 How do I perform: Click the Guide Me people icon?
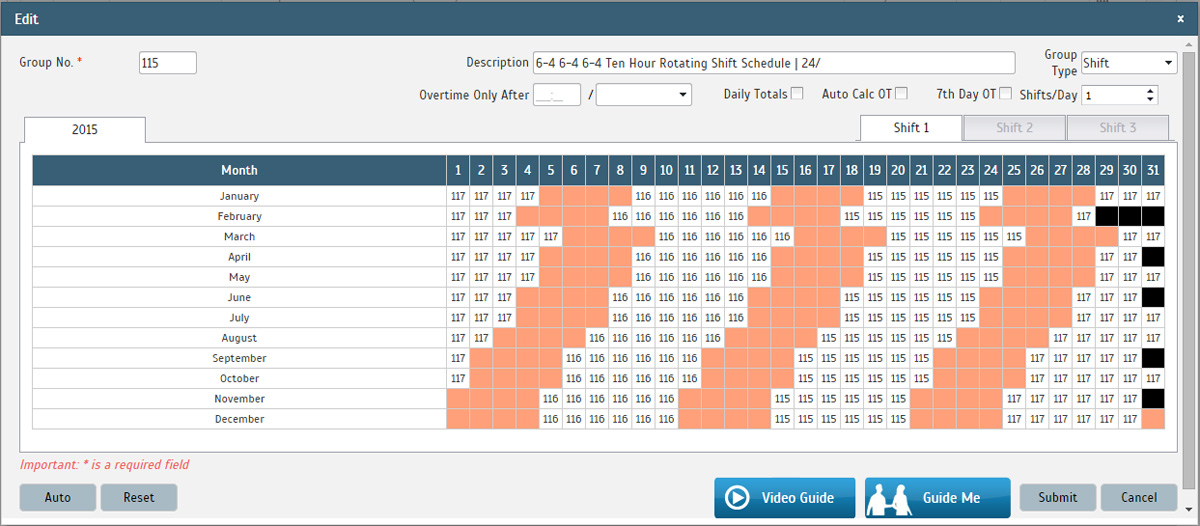pyautogui.click(x=889, y=498)
